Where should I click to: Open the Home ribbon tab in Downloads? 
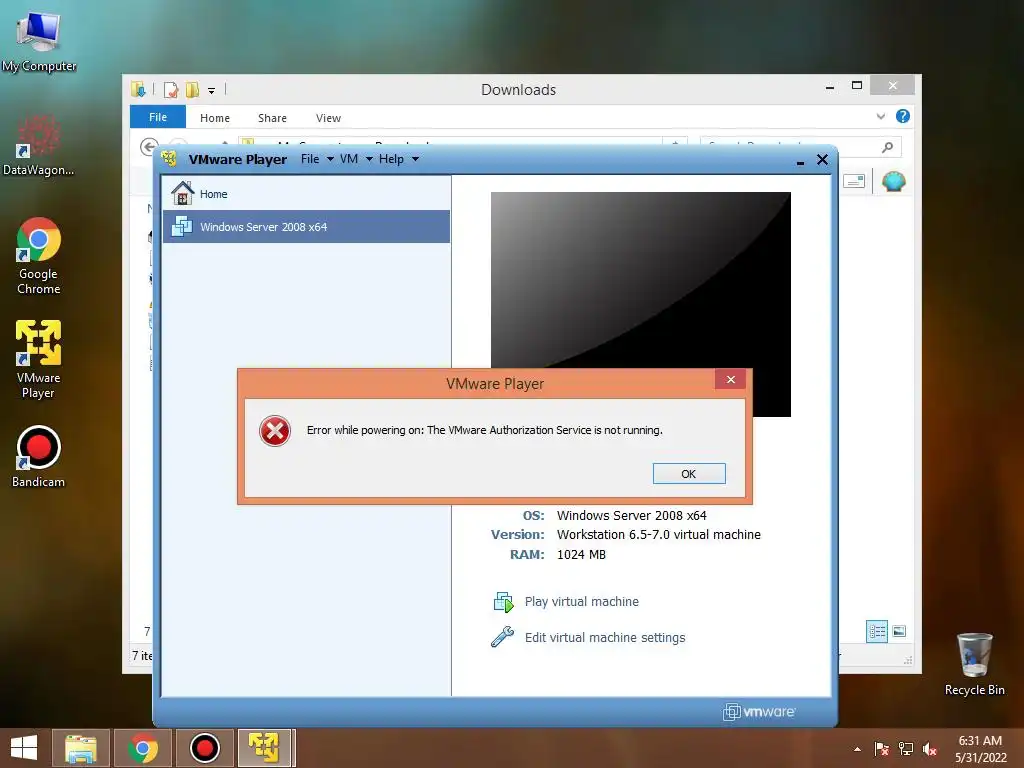point(215,118)
